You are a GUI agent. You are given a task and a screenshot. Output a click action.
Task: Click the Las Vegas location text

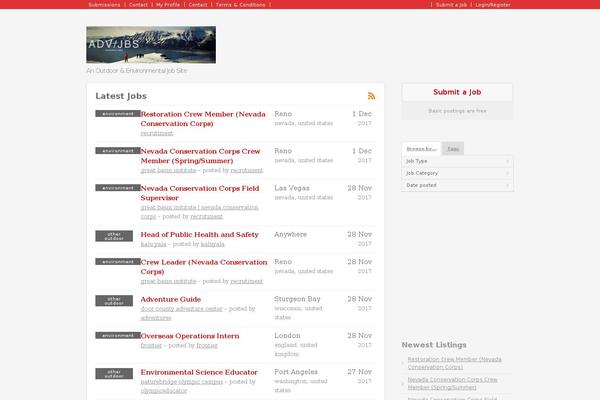coord(292,188)
